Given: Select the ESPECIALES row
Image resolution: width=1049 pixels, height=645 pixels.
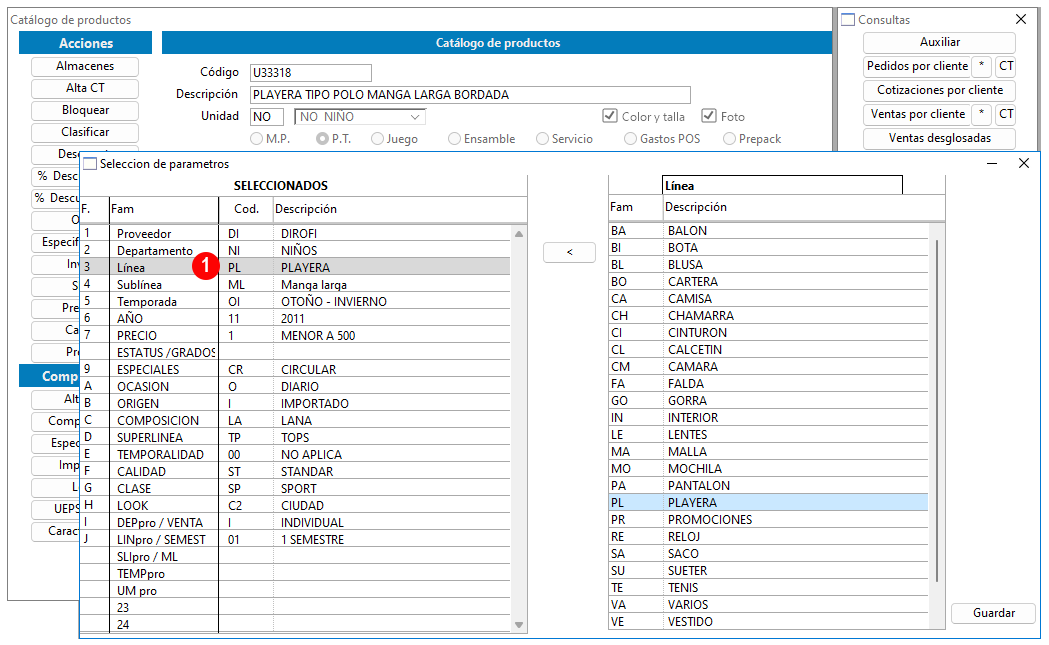Looking at the screenshot, I should tap(295, 369).
